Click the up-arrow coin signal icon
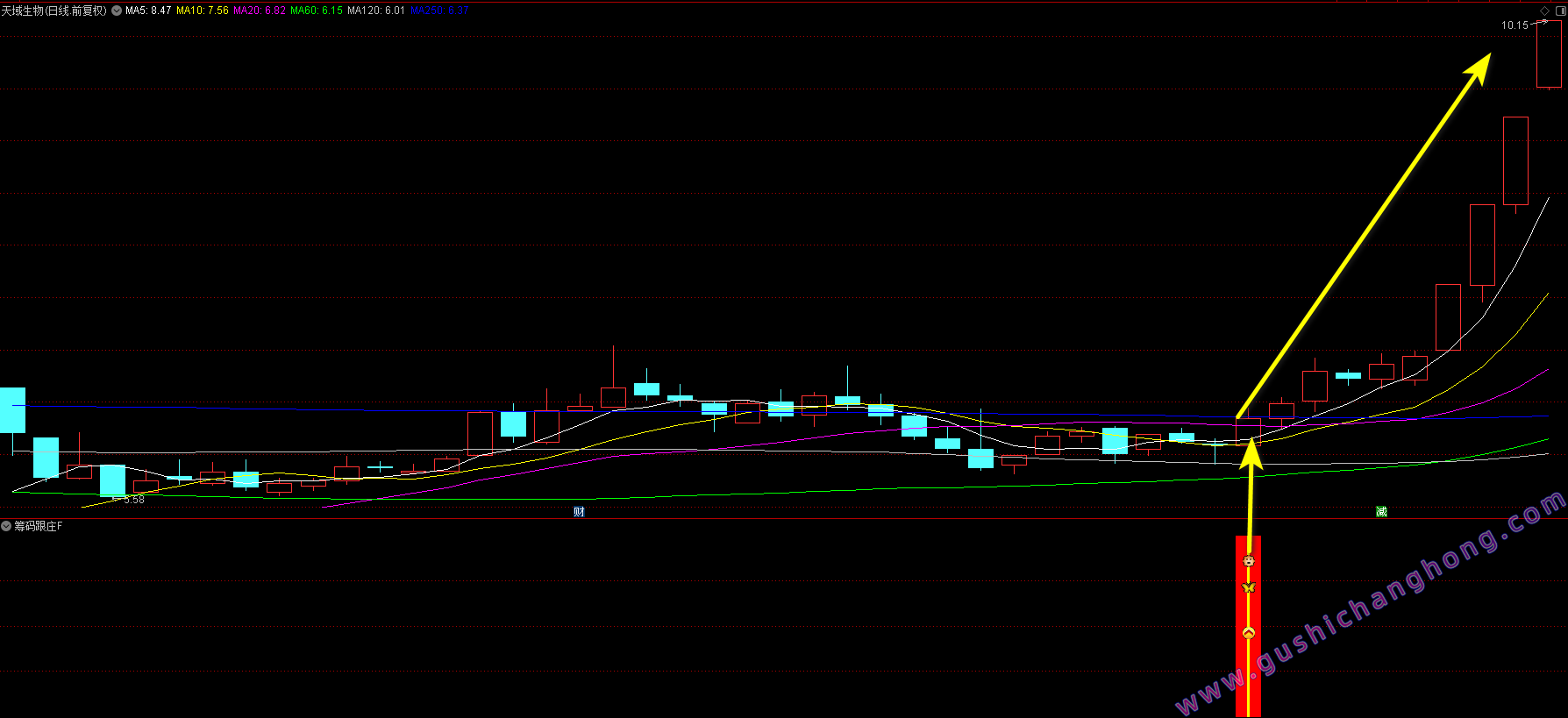The image size is (1568, 718). pyautogui.click(x=1249, y=633)
